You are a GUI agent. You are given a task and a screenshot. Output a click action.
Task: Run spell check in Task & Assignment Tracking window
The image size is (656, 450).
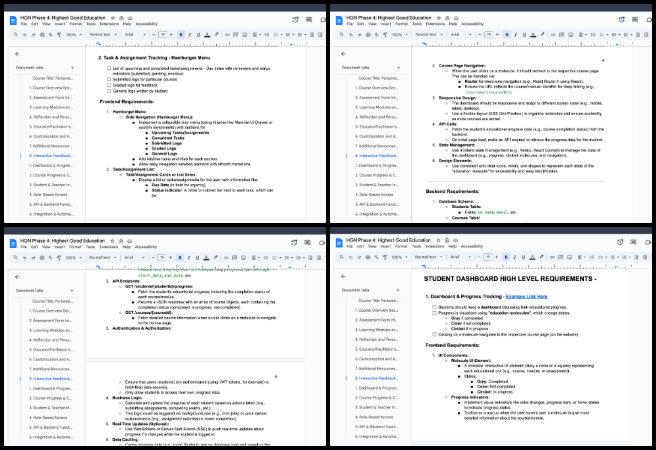[x=51, y=34]
